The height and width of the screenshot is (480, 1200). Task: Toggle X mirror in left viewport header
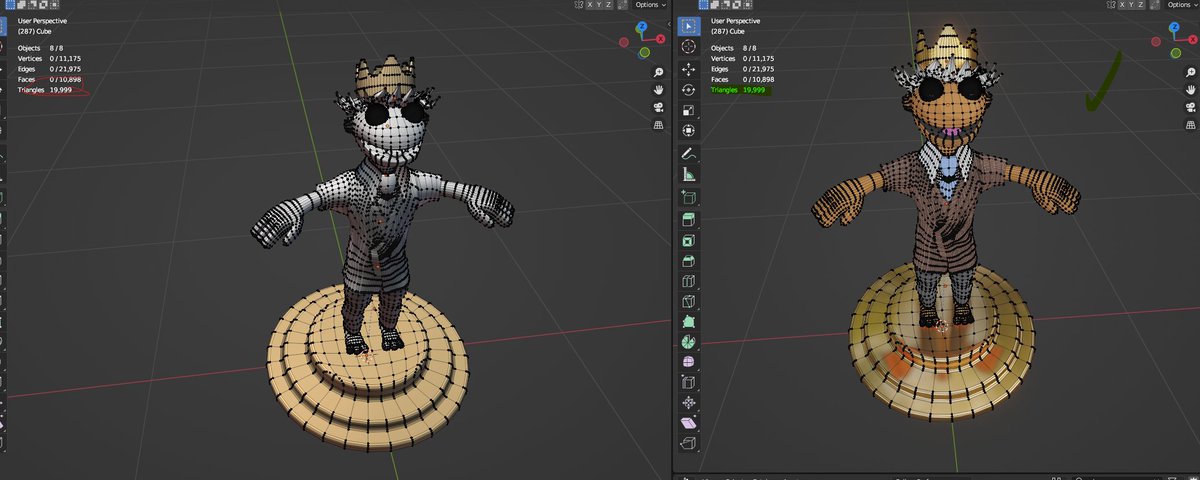click(x=590, y=5)
